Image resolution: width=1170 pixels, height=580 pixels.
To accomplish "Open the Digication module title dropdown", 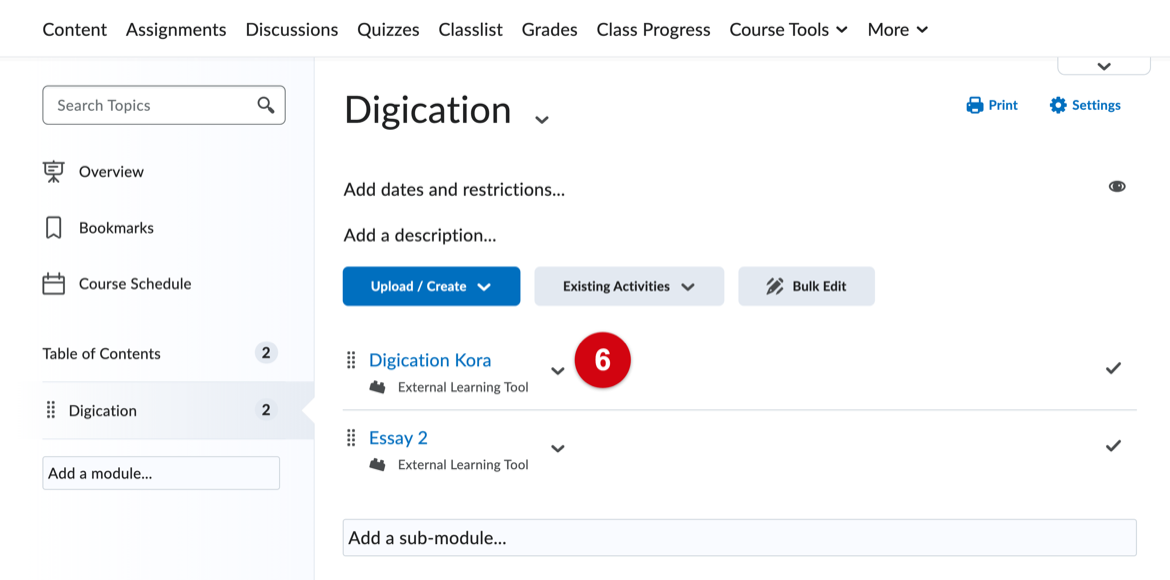I will (x=542, y=119).
